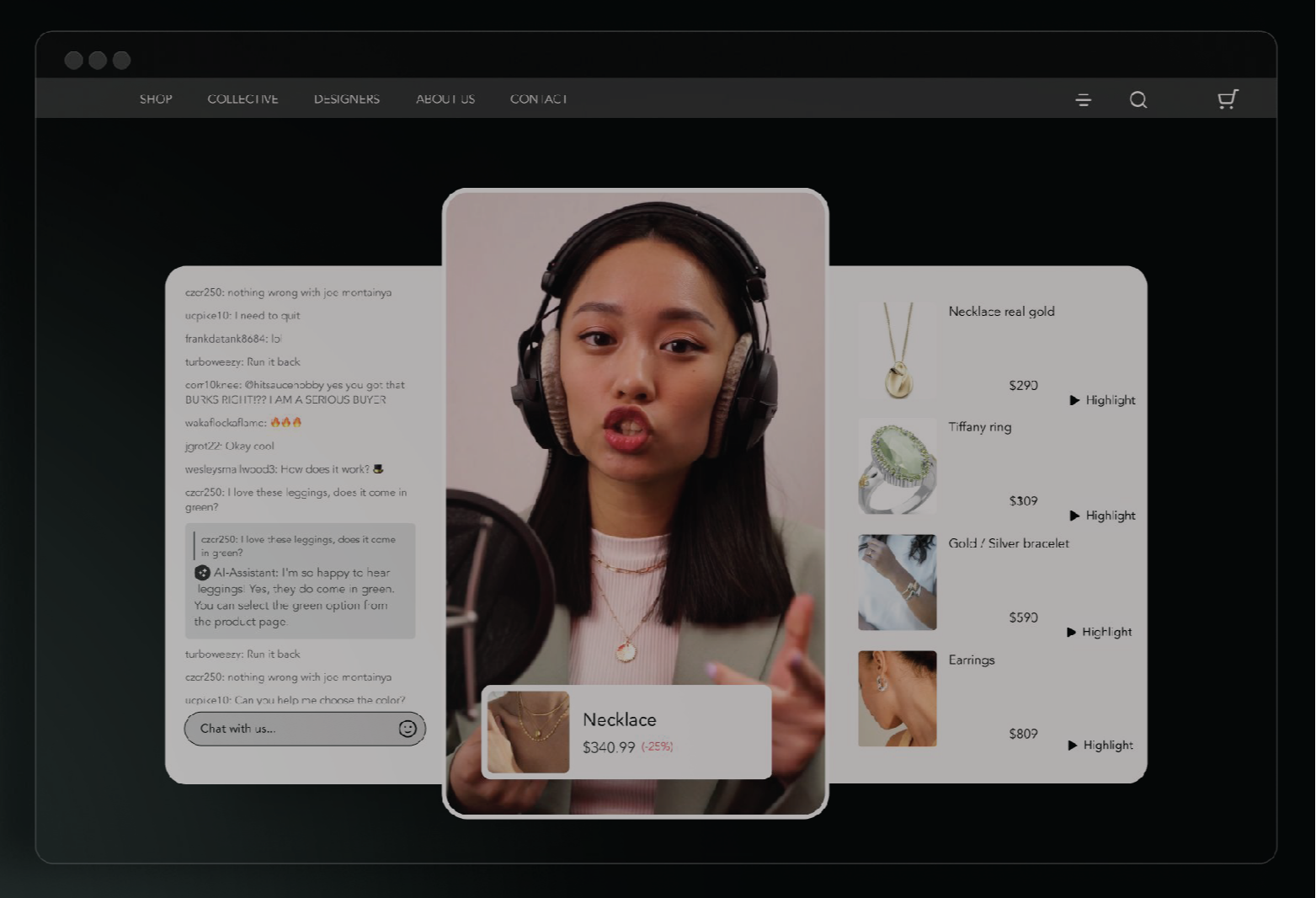Open the shopping cart icon
Screen dimensions: 1316x898
point(1228,99)
